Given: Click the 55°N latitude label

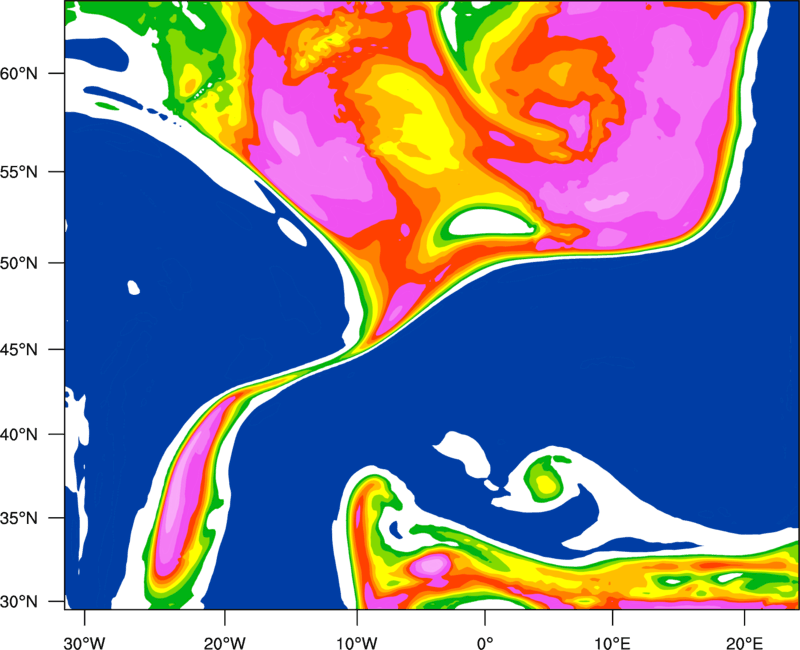Looking at the screenshot, I should (19, 172).
